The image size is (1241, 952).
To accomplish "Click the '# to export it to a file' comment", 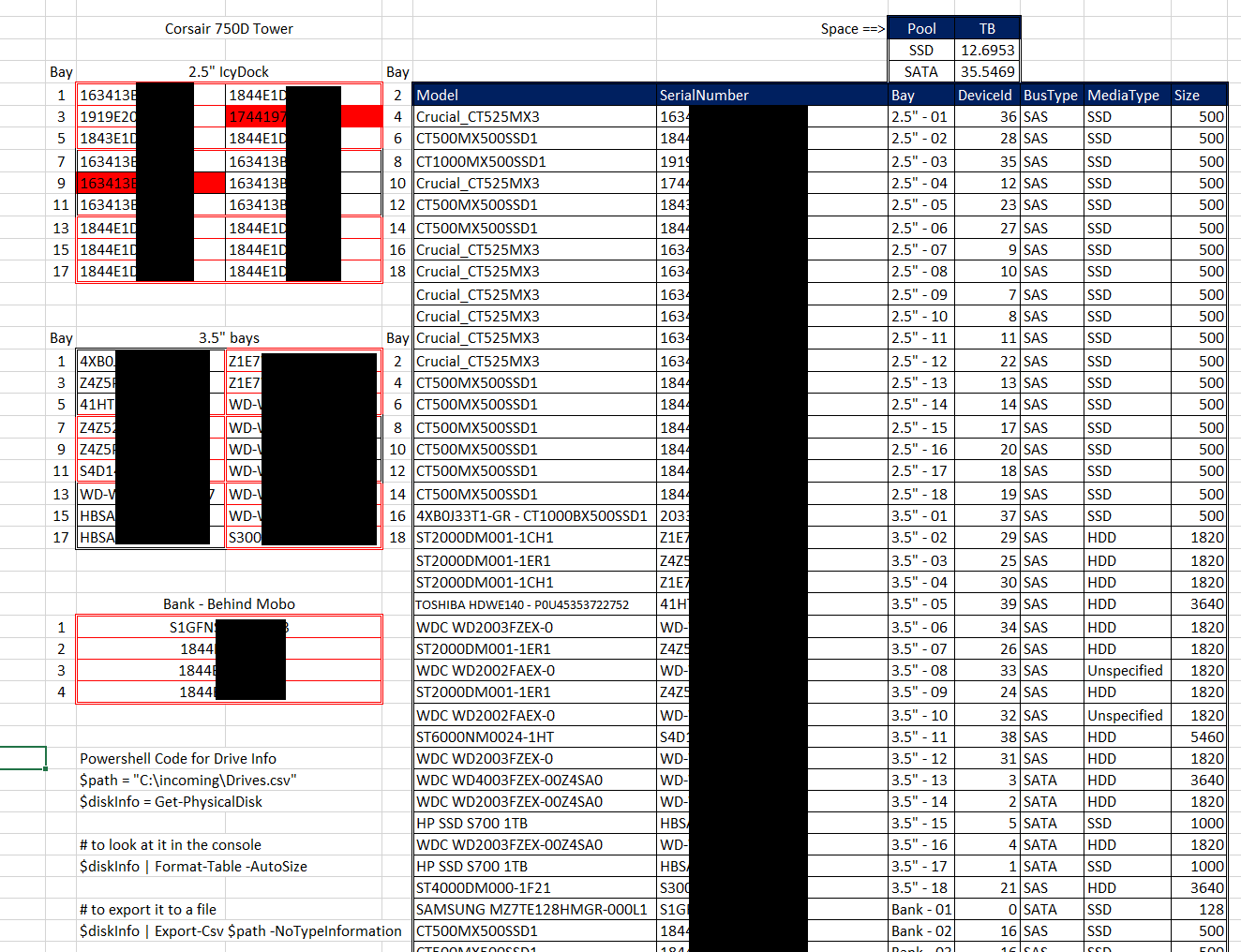I will [x=148, y=910].
